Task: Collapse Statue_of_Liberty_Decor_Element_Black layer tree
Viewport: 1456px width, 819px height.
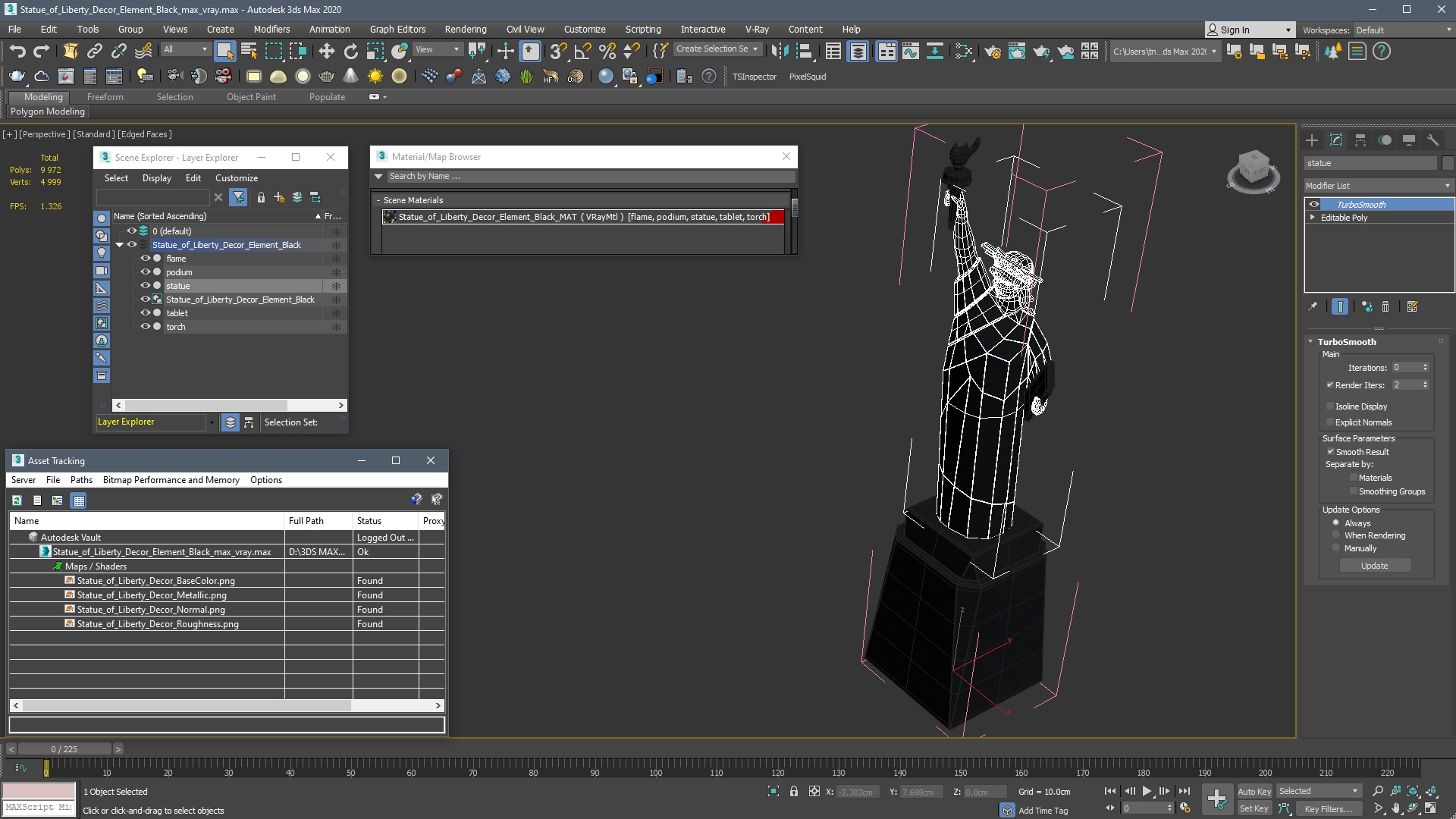Action: click(x=119, y=245)
